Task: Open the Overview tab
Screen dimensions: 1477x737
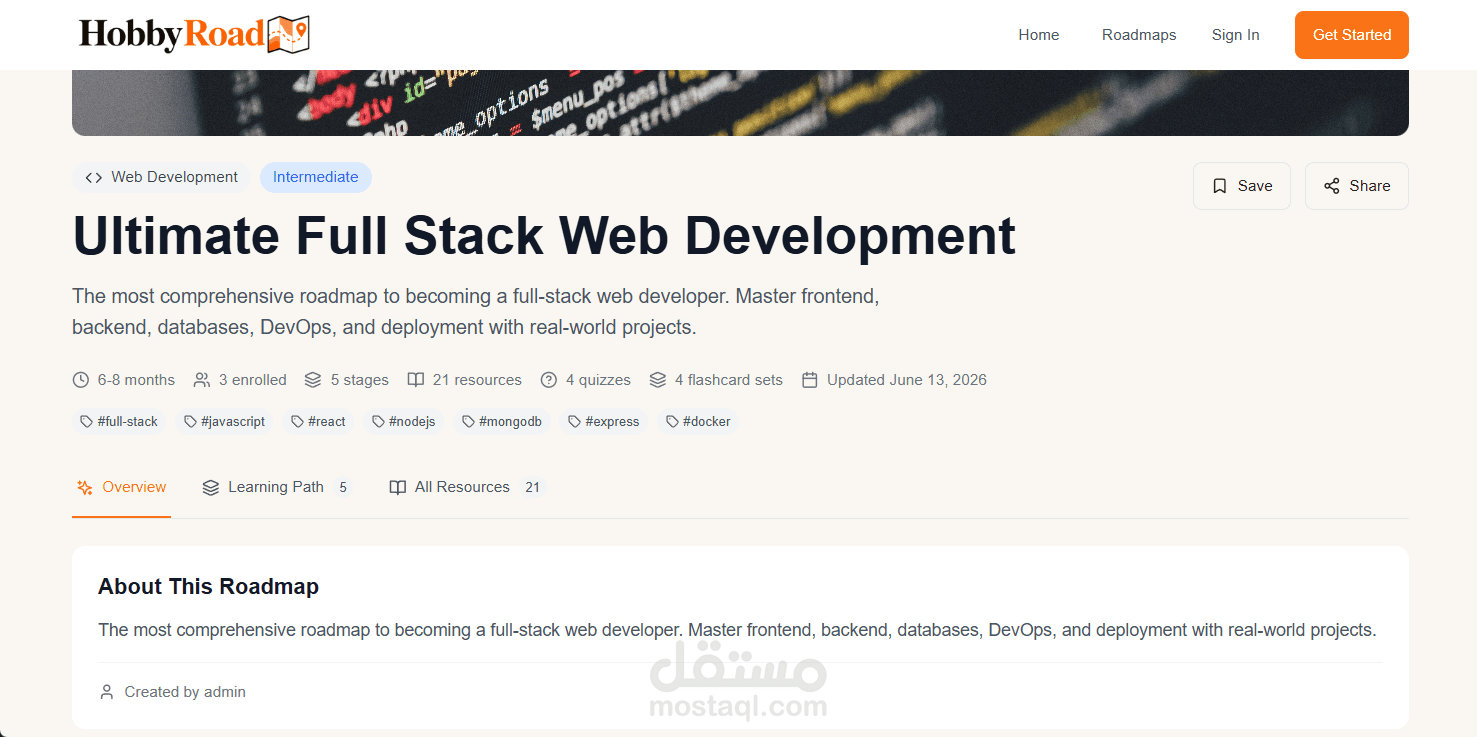Action: point(122,487)
